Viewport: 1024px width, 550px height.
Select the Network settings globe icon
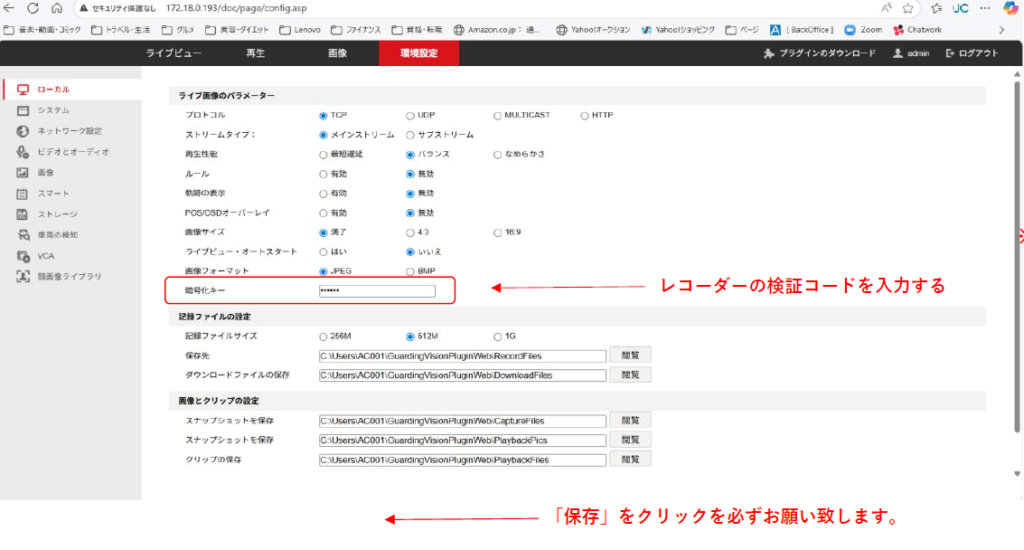click(23, 131)
